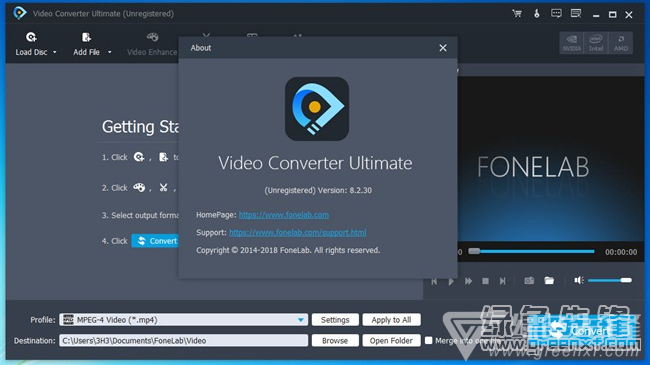Click the Open Folder button
The image size is (650, 365).
click(391, 341)
